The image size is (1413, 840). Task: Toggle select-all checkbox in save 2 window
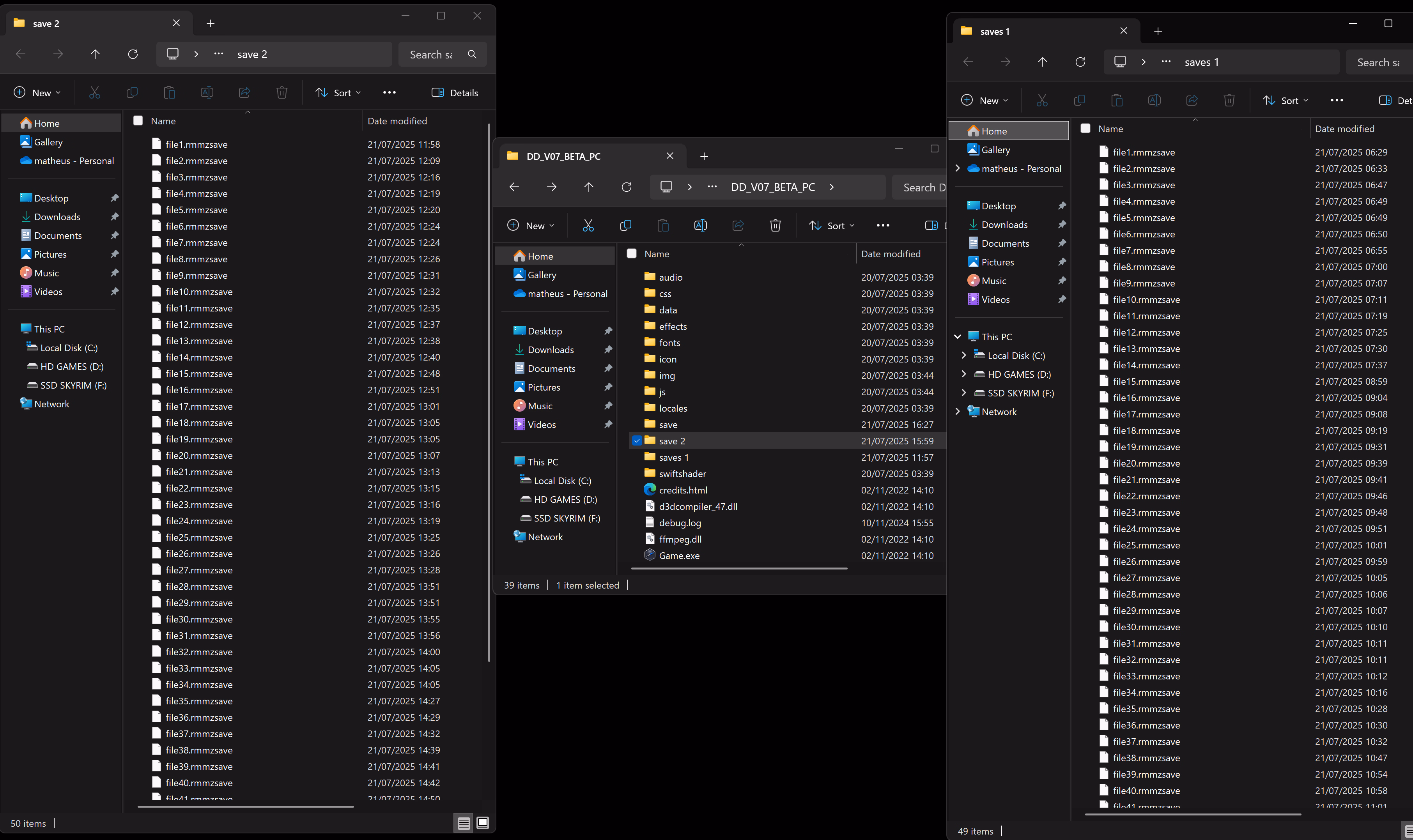click(138, 120)
